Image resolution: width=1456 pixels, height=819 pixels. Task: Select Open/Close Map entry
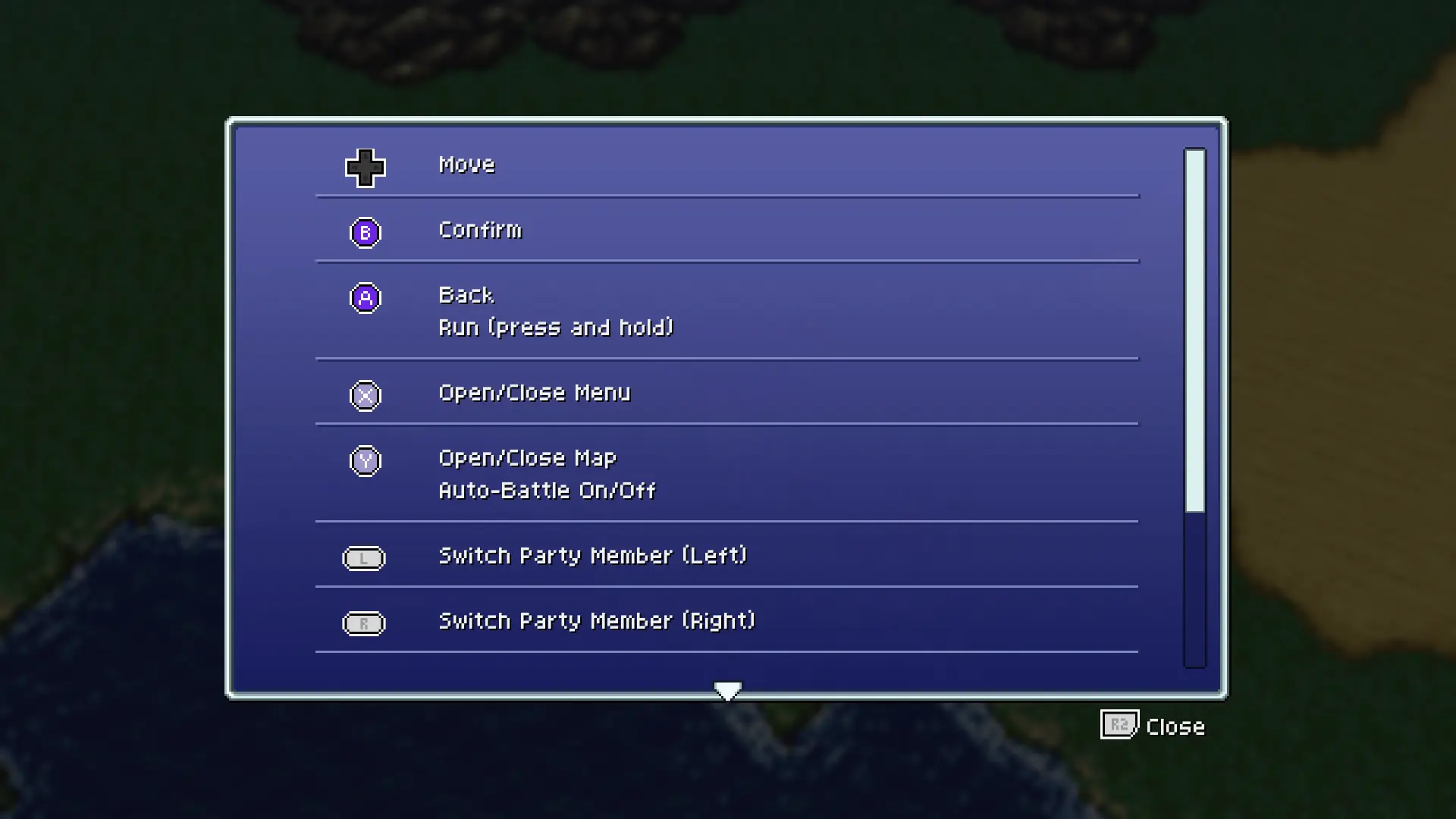pos(528,458)
